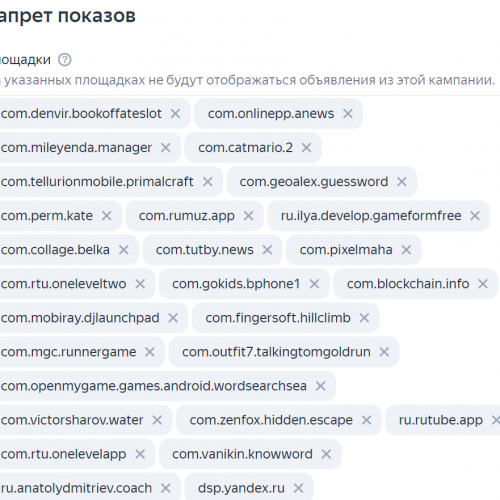Select com.outfit7.talkingtomgoldrun tag text
Image resolution: width=500 pixels, height=500 pixels.
[276, 352]
